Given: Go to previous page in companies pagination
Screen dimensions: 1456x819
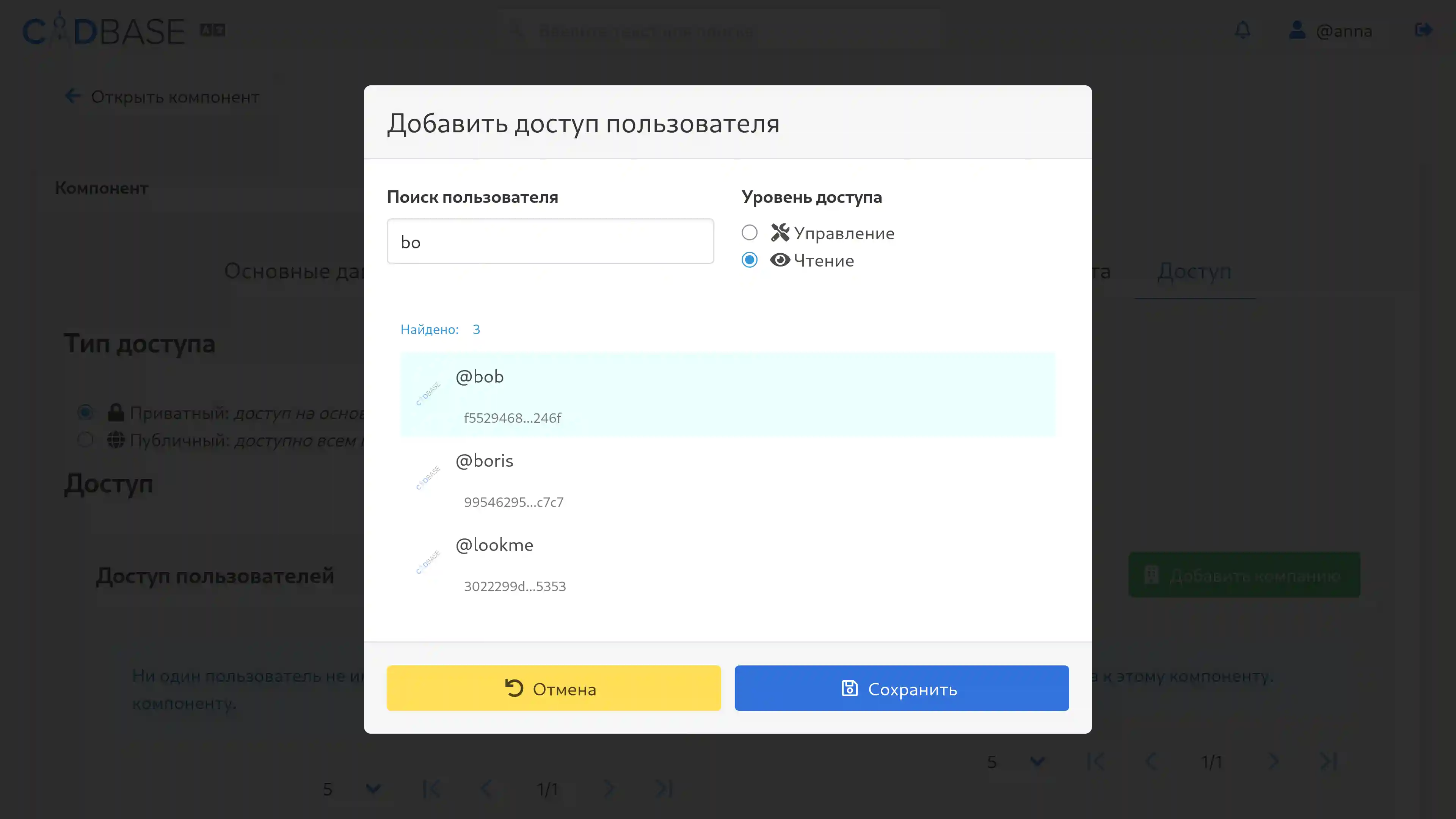Looking at the screenshot, I should click(x=1150, y=761).
